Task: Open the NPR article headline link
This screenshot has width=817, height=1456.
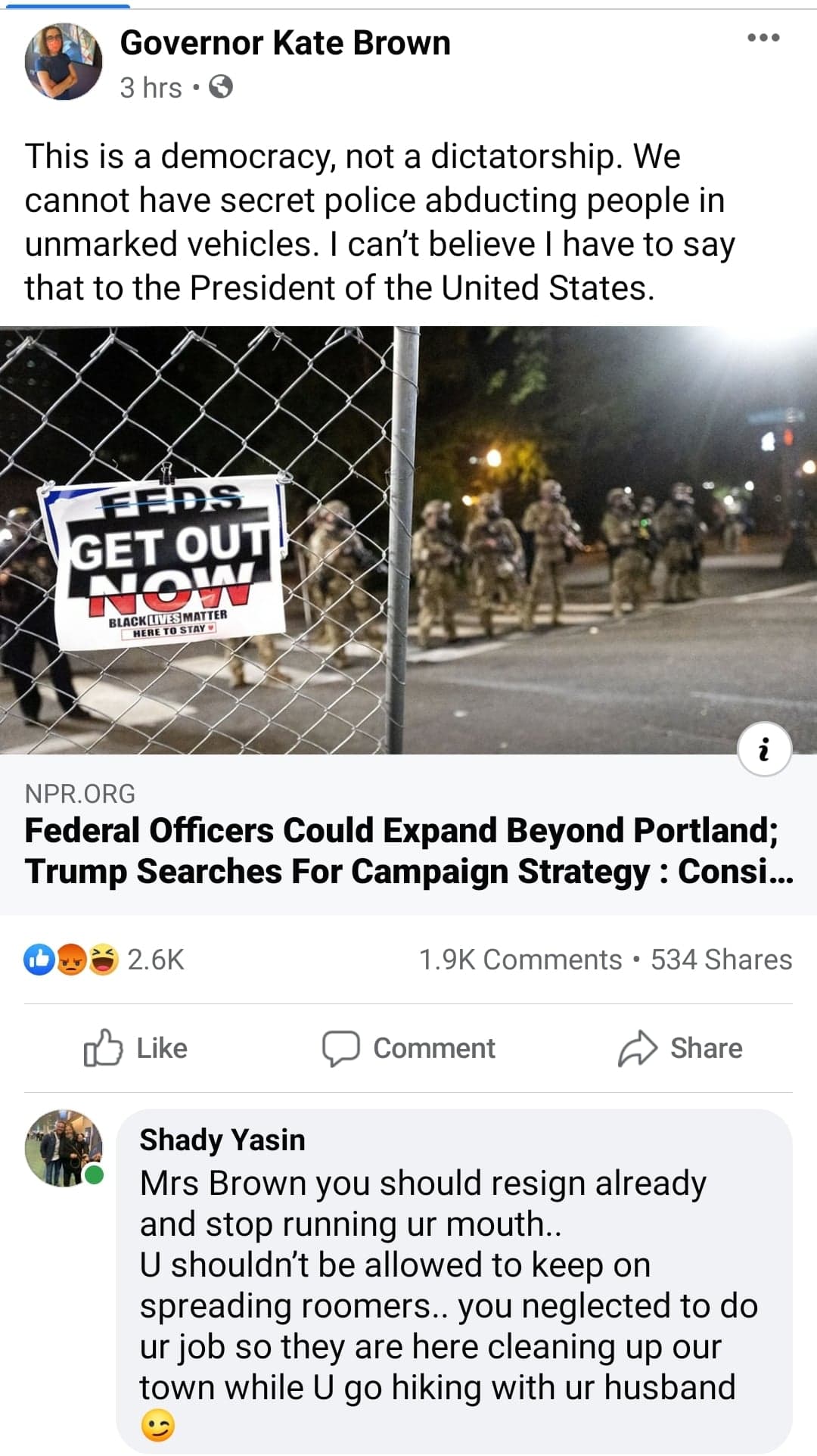Action: [408, 851]
